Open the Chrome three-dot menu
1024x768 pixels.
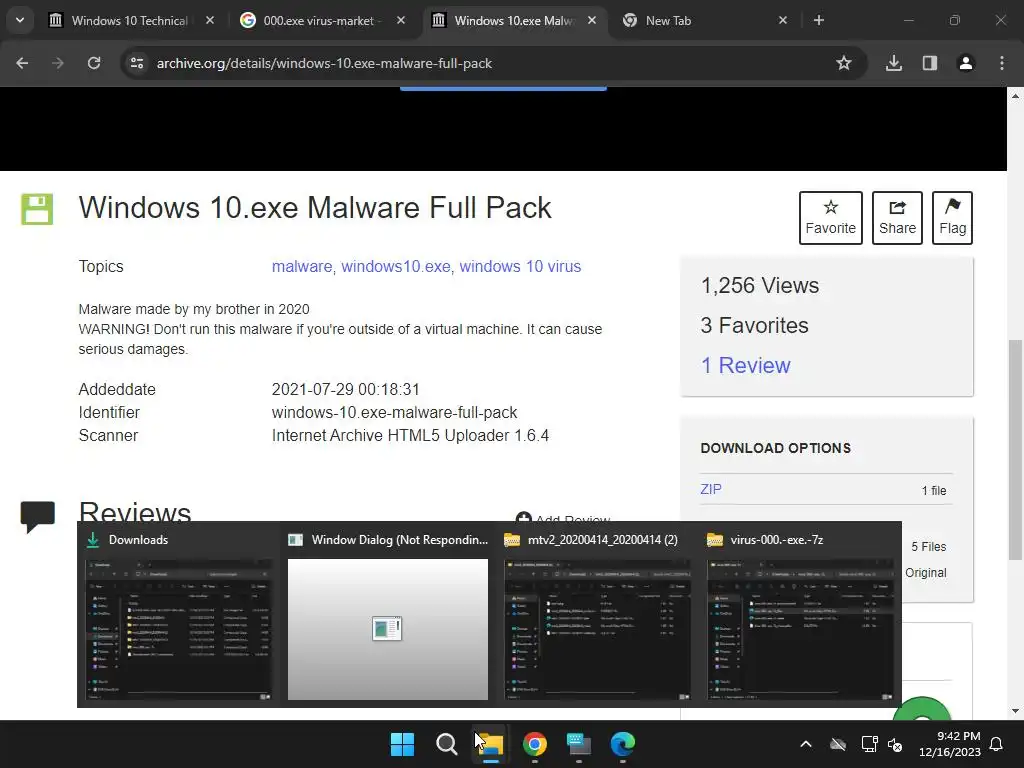click(x=1002, y=63)
